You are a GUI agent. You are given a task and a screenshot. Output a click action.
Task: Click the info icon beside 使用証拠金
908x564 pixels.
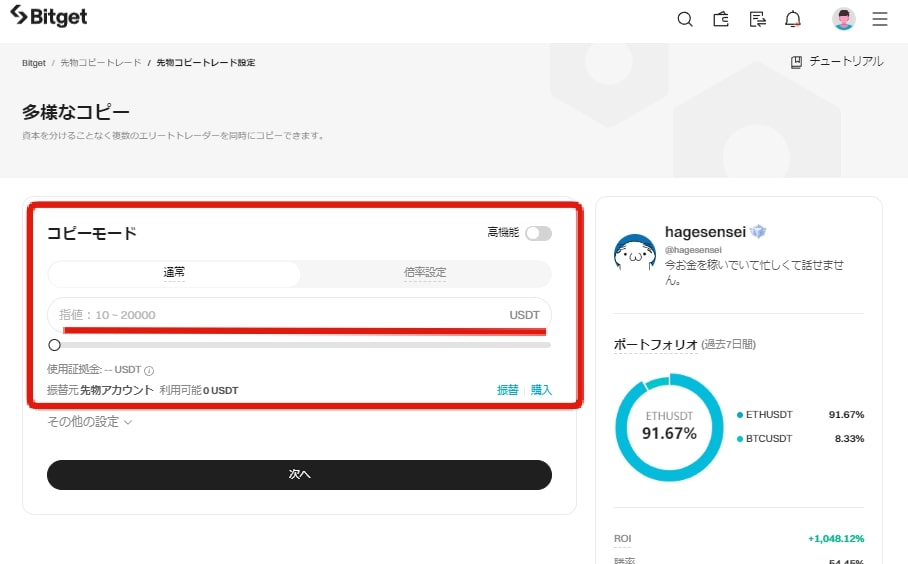click(149, 371)
